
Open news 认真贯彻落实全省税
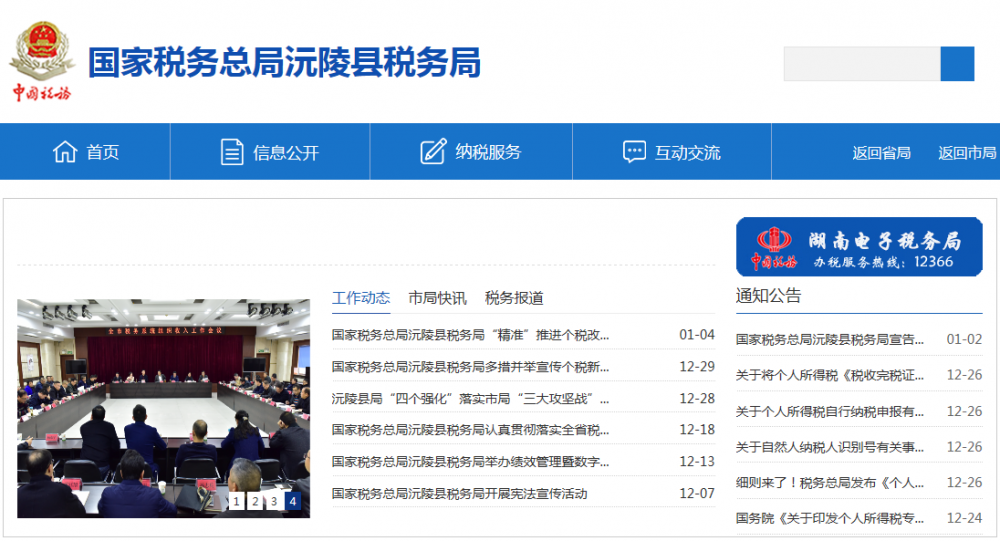[470, 430]
